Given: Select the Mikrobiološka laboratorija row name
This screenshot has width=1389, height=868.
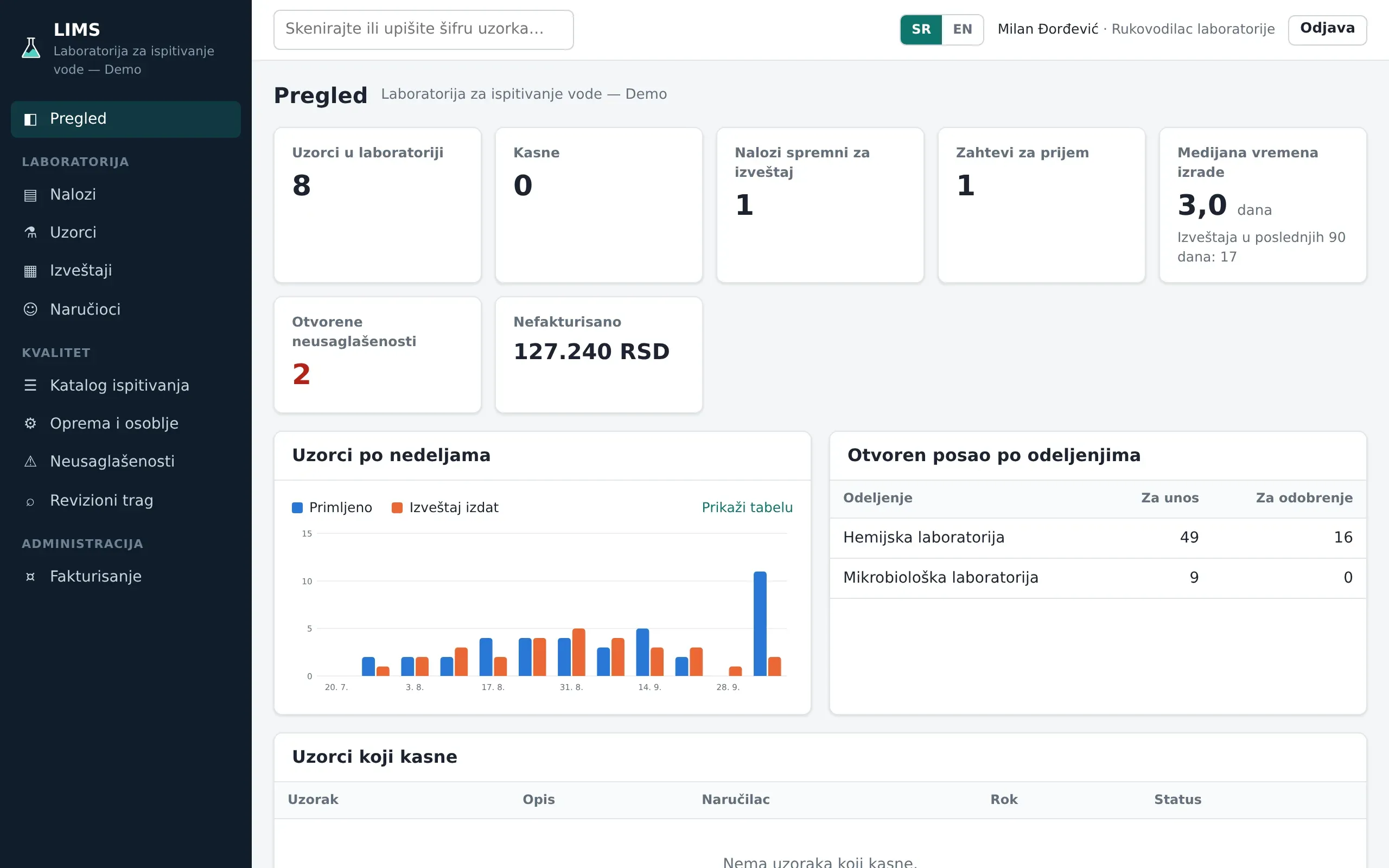Looking at the screenshot, I should (941, 578).
